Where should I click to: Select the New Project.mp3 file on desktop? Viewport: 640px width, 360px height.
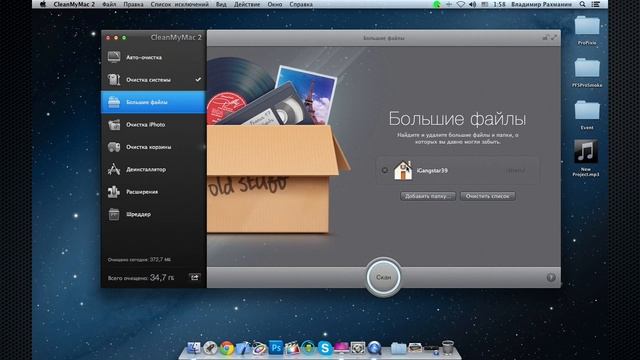pyautogui.click(x=586, y=158)
